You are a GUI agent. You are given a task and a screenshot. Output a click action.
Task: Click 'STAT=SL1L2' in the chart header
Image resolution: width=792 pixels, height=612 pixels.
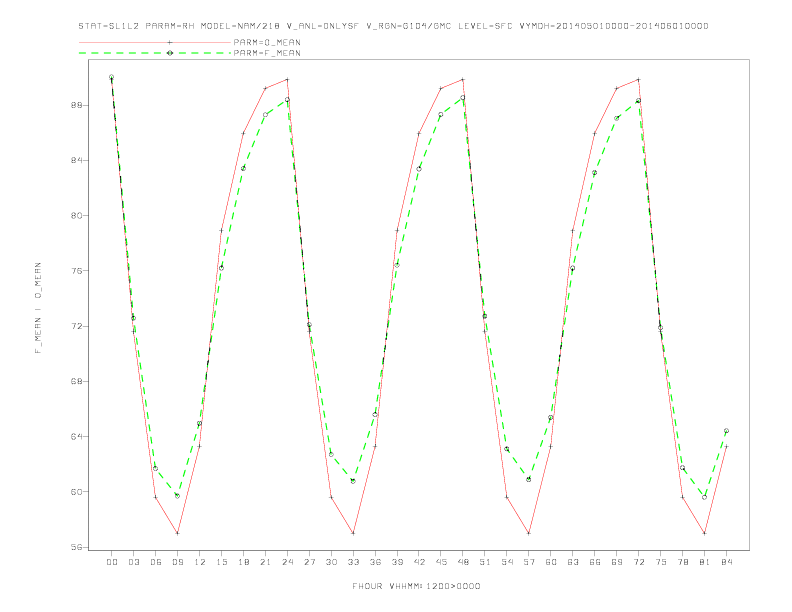coord(109,26)
